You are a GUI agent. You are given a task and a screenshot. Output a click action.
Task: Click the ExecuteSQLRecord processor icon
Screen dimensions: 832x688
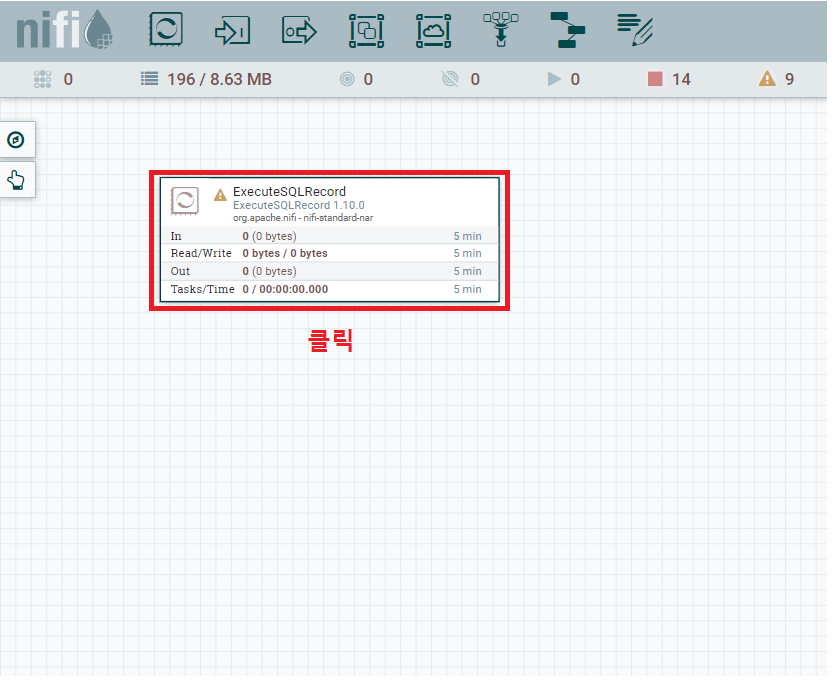pyautogui.click(x=185, y=201)
